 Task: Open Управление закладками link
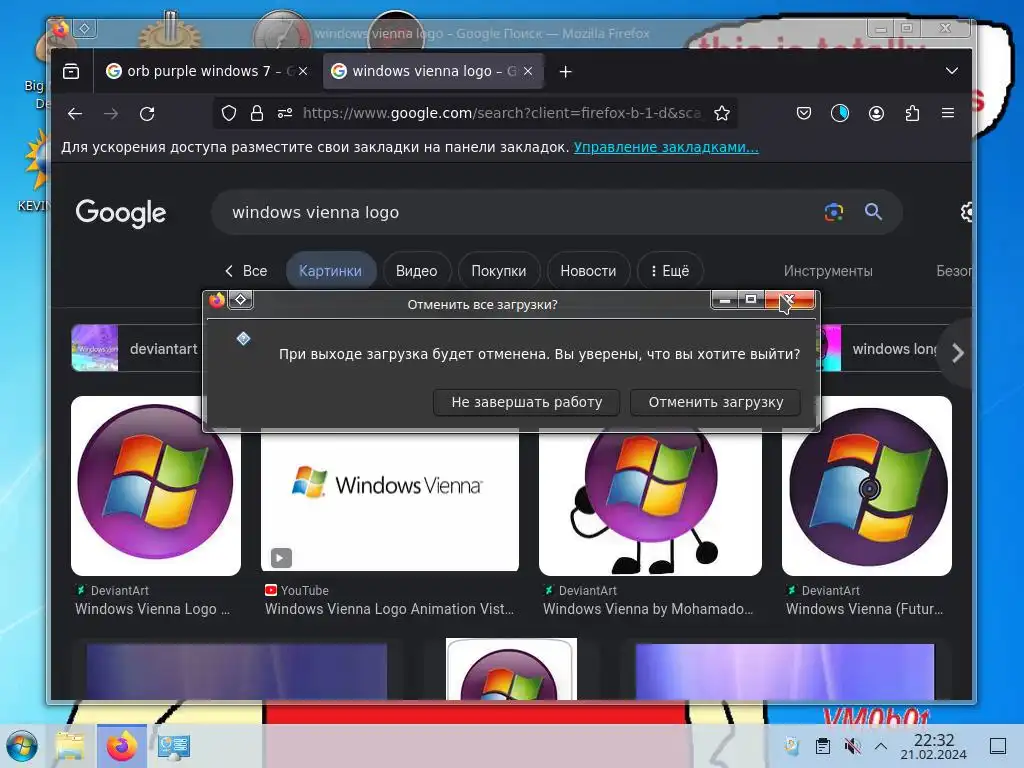(x=666, y=148)
